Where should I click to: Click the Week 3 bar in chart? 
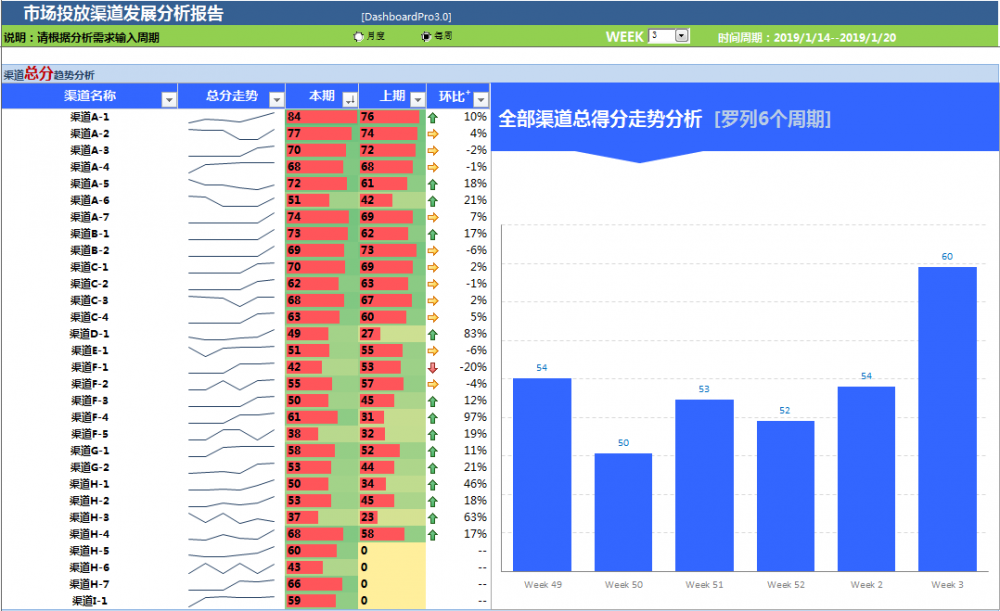(947, 418)
